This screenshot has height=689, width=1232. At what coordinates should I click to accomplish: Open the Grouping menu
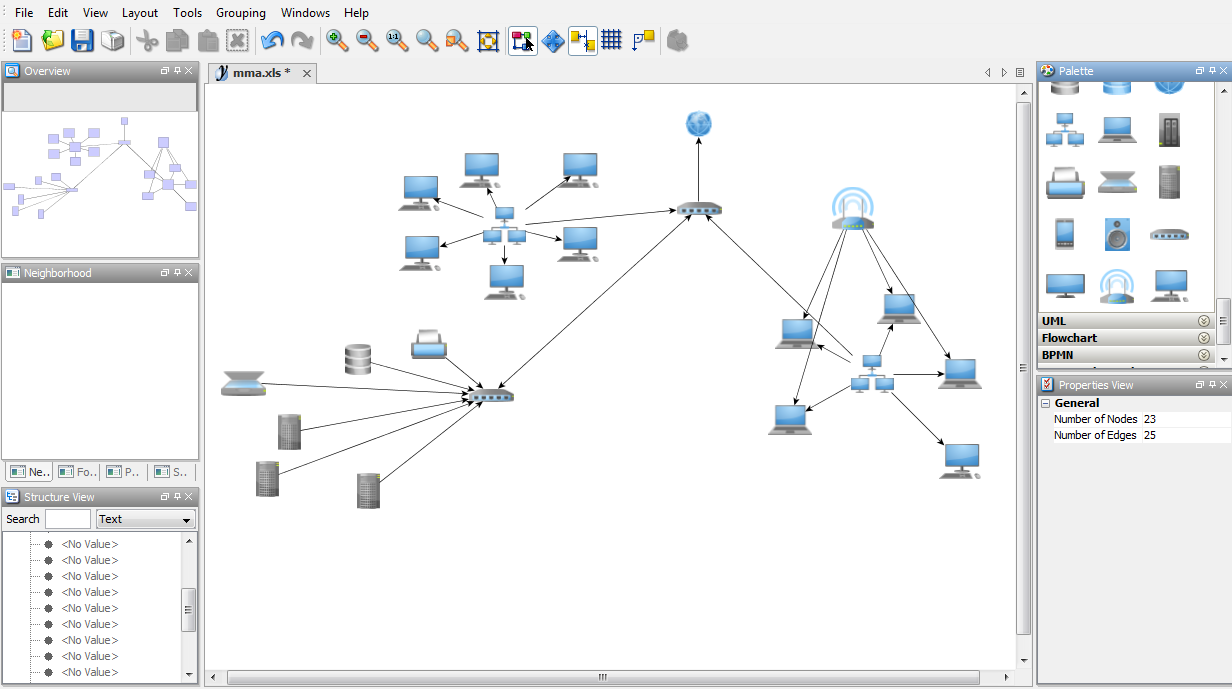(x=241, y=13)
